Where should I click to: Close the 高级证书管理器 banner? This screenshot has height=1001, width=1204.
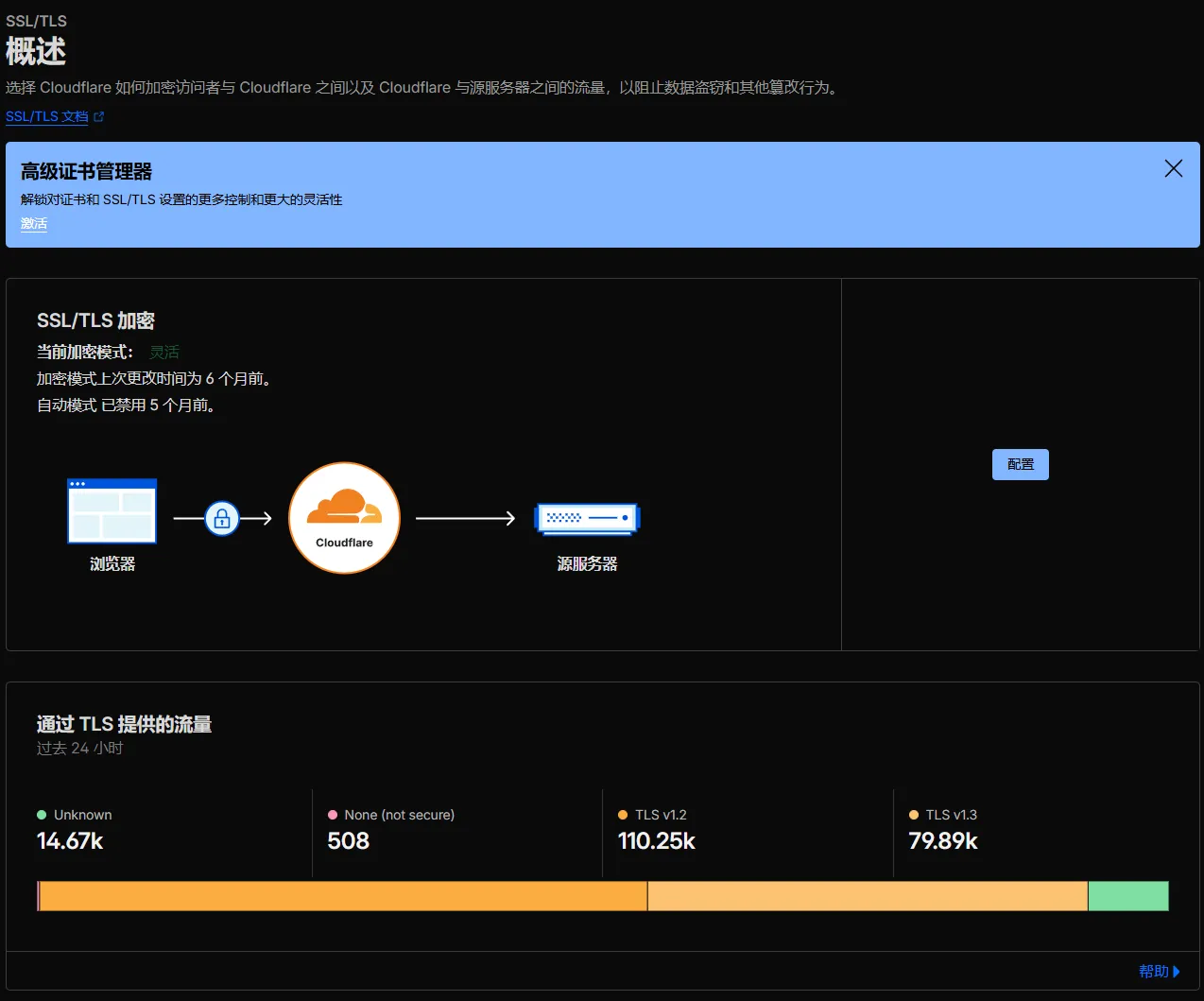tap(1173, 168)
